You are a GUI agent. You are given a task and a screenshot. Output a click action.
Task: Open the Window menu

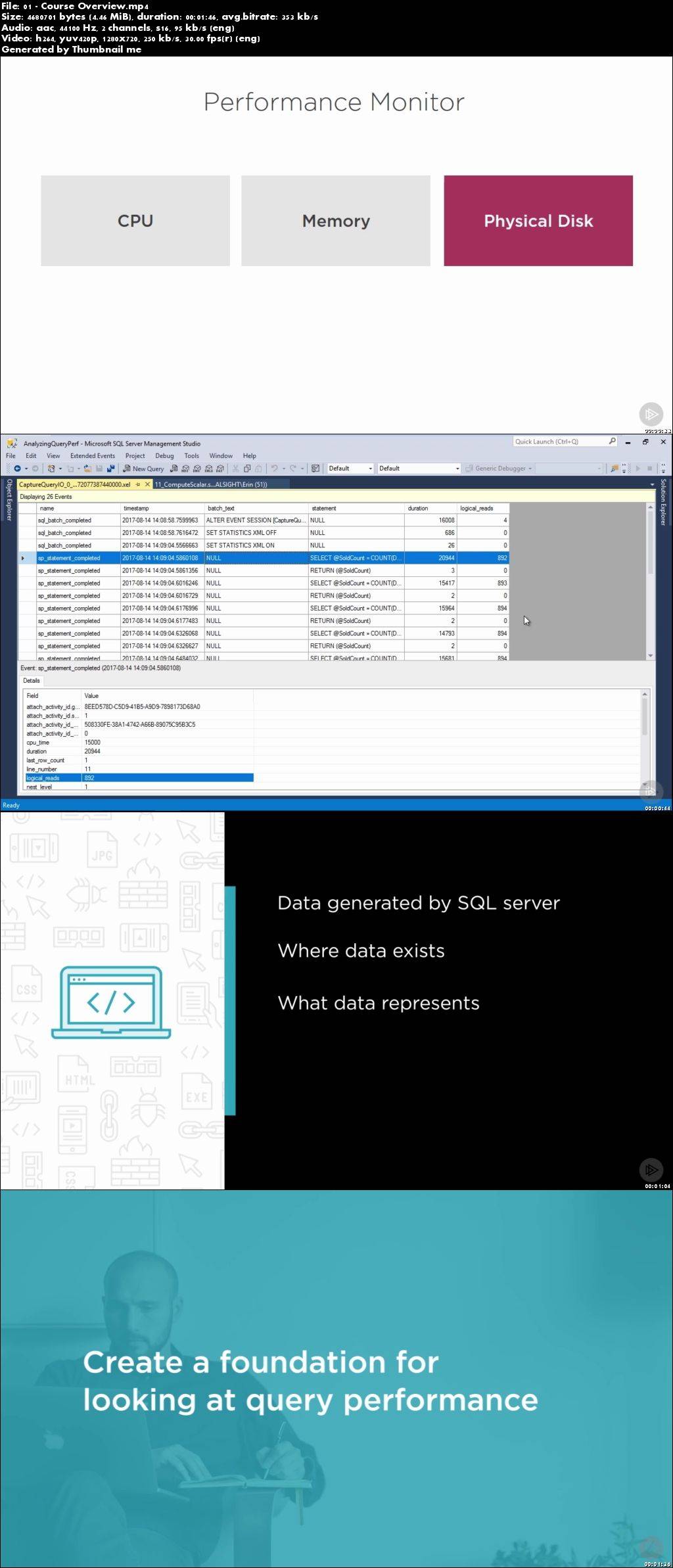point(221,455)
